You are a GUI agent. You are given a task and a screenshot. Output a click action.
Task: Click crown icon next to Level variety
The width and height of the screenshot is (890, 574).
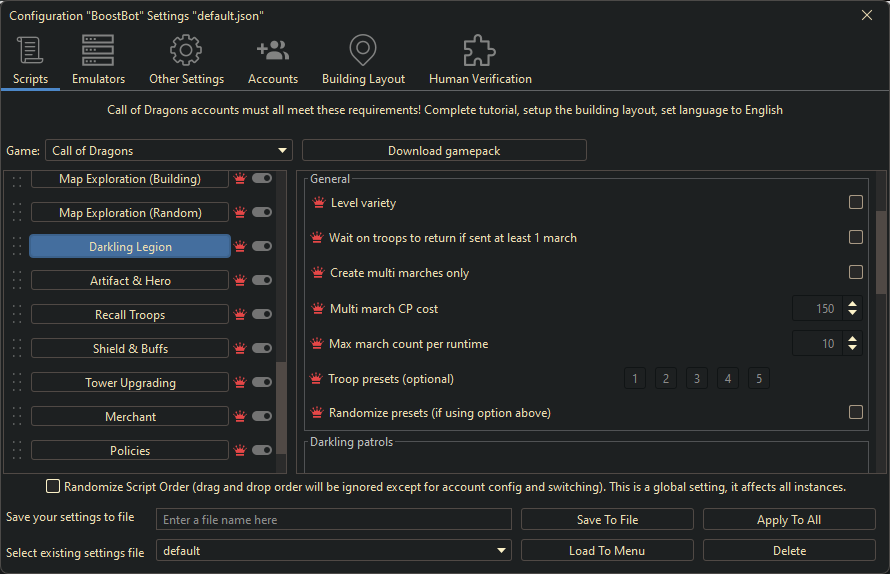coord(319,203)
